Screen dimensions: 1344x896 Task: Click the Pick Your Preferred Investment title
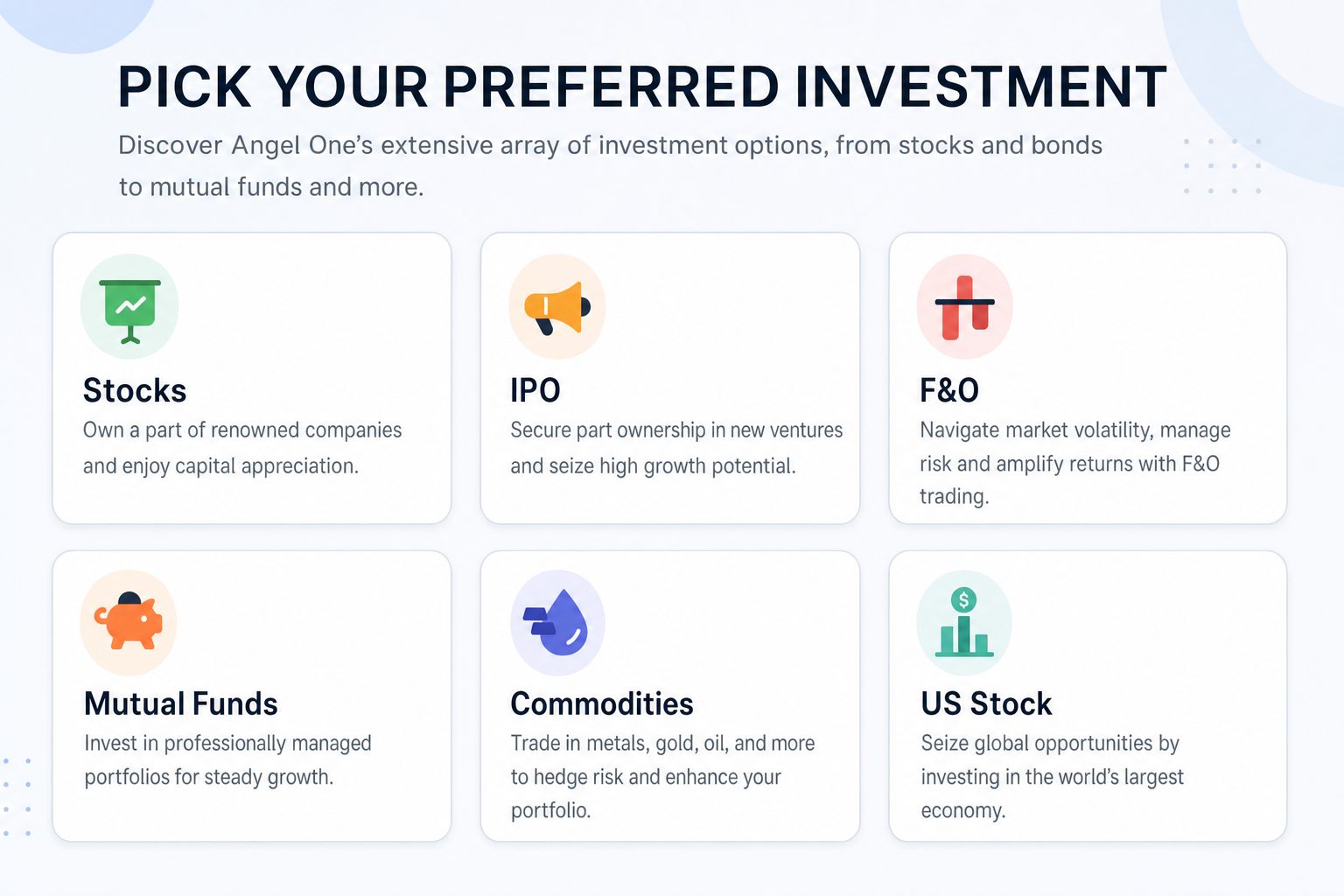coord(642,87)
